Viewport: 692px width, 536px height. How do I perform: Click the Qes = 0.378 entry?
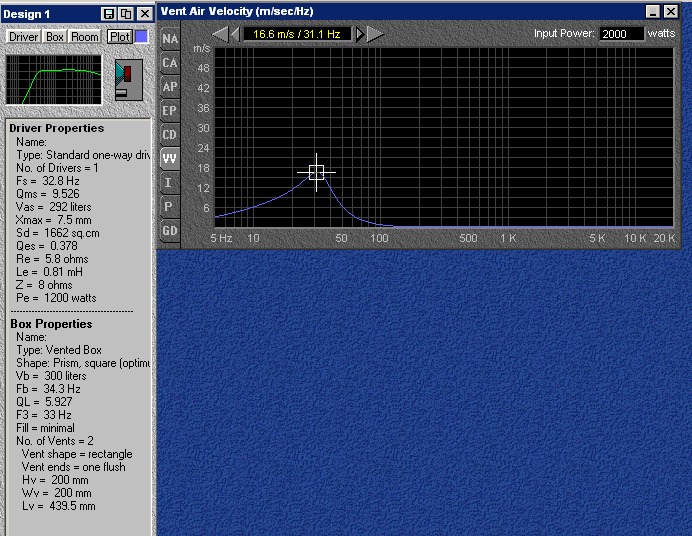tap(47, 246)
